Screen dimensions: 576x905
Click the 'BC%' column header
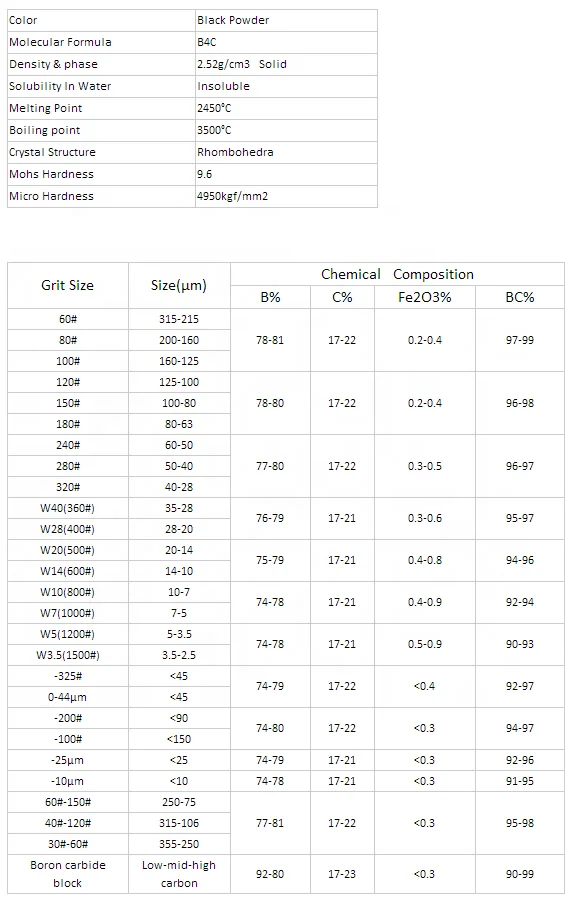tap(520, 297)
